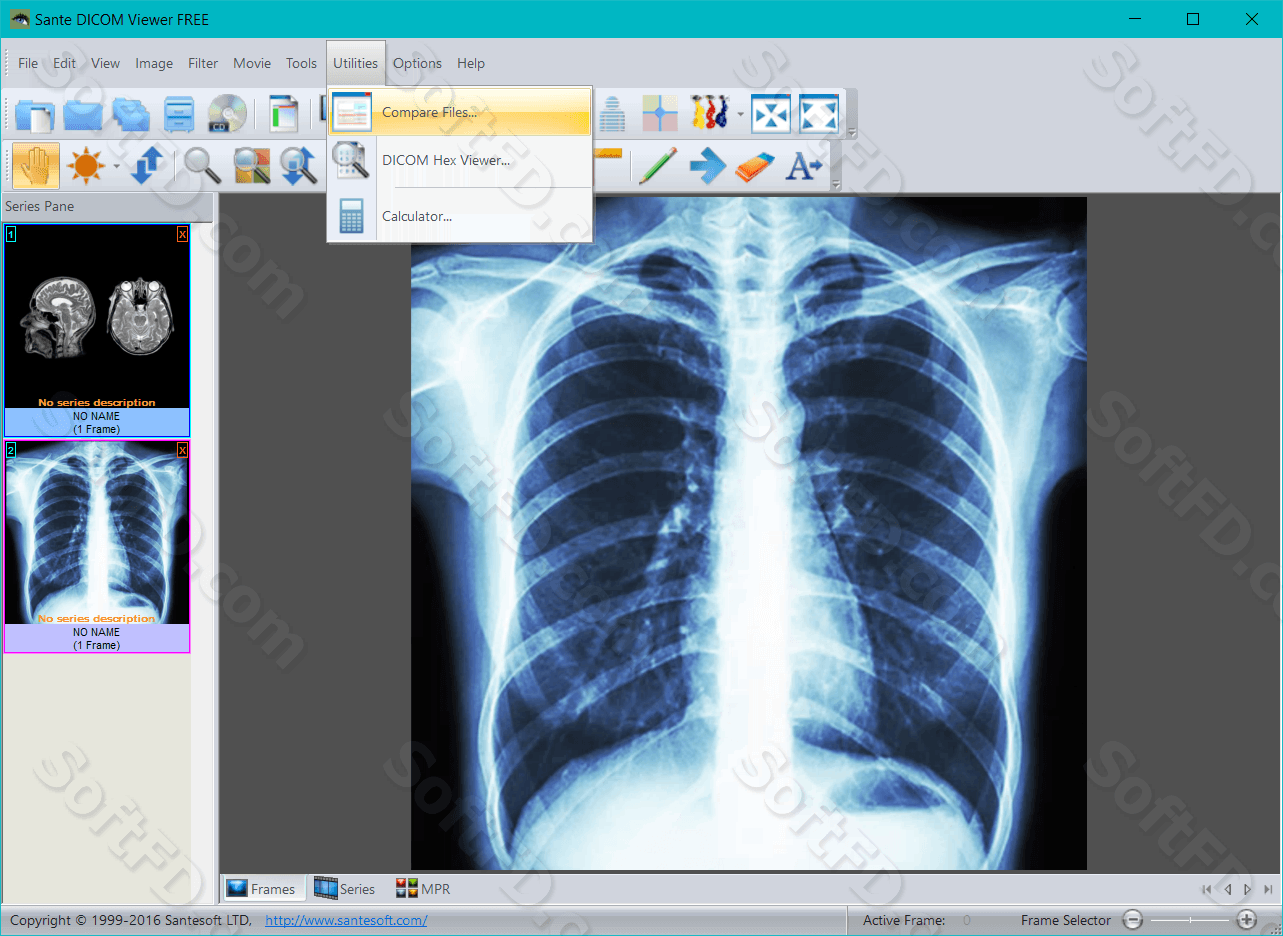Screen dimensions: 1283x936
Task: Click the stacked multiple folders toolbar icon
Action: [x=131, y=113]
